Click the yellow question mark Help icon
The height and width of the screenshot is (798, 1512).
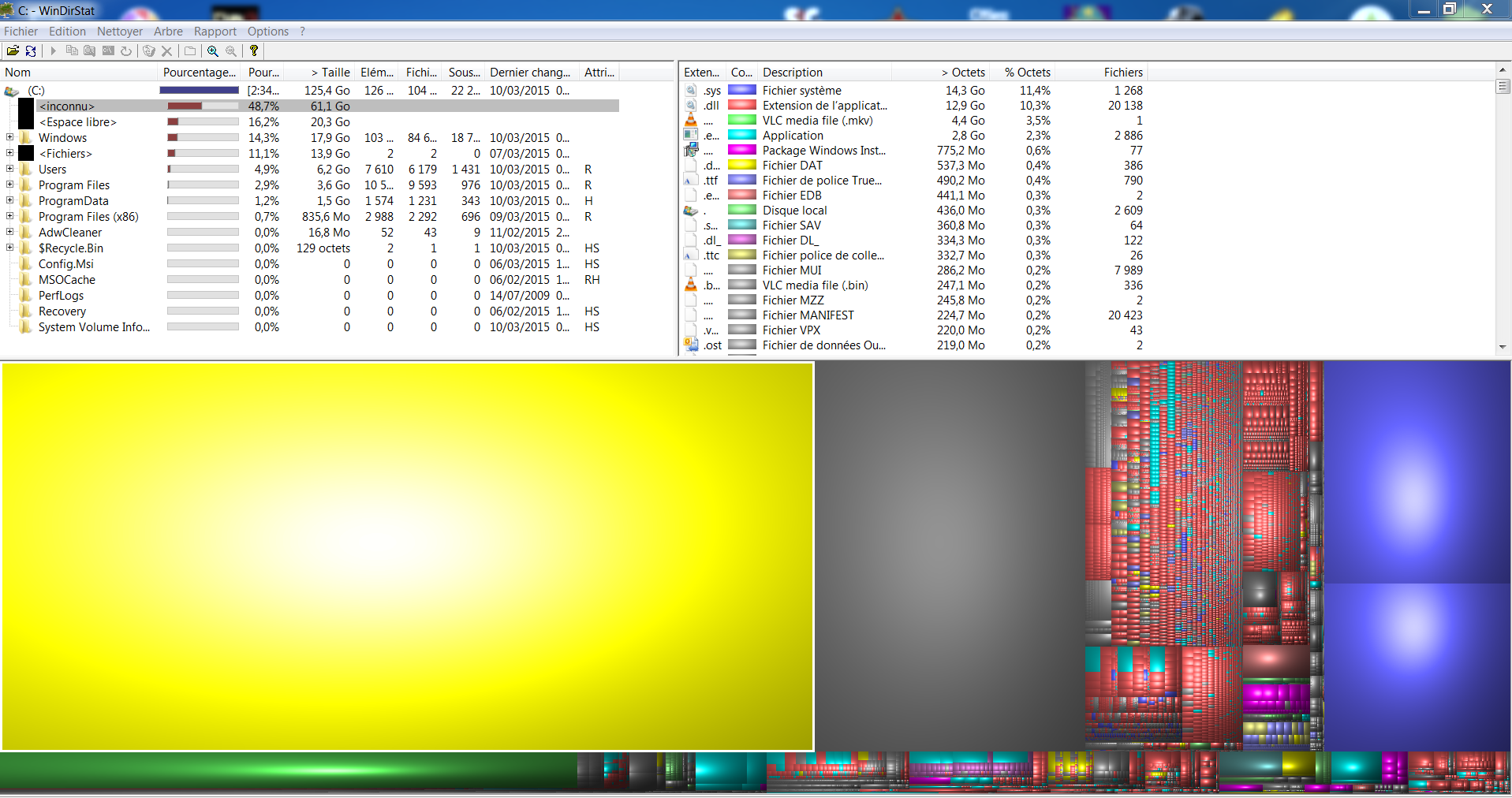point(254,50)
